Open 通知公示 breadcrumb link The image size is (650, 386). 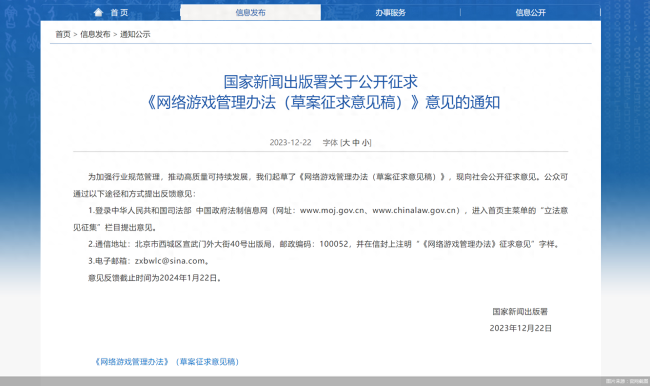click(x=135, y=34)
